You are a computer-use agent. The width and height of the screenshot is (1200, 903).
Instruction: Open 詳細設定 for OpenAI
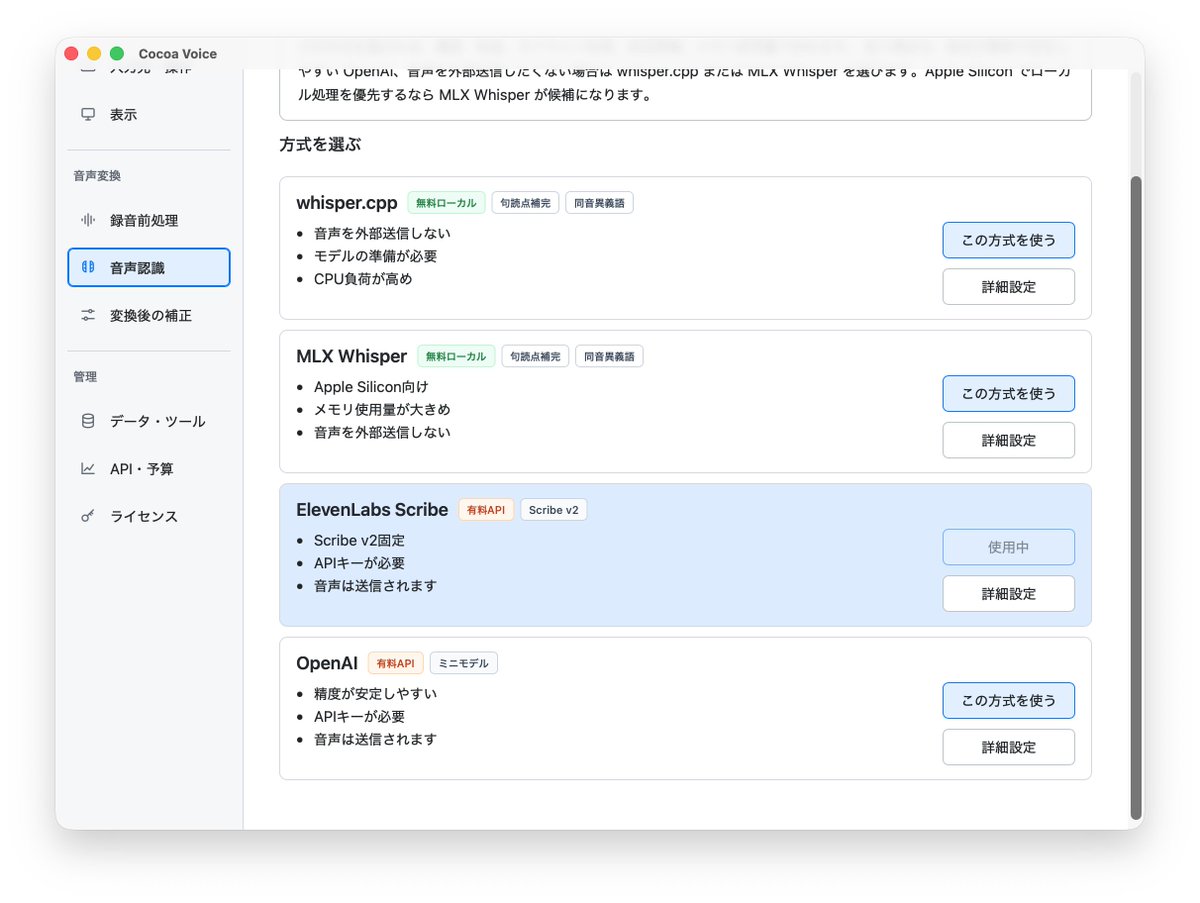pyautogui.click(x=1008, y=747)
